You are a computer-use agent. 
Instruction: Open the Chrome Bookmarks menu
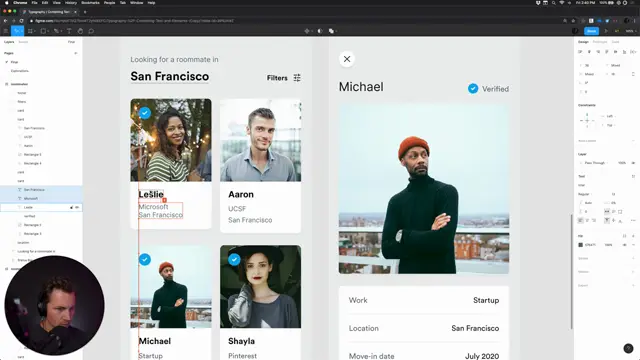pos(90,3)
